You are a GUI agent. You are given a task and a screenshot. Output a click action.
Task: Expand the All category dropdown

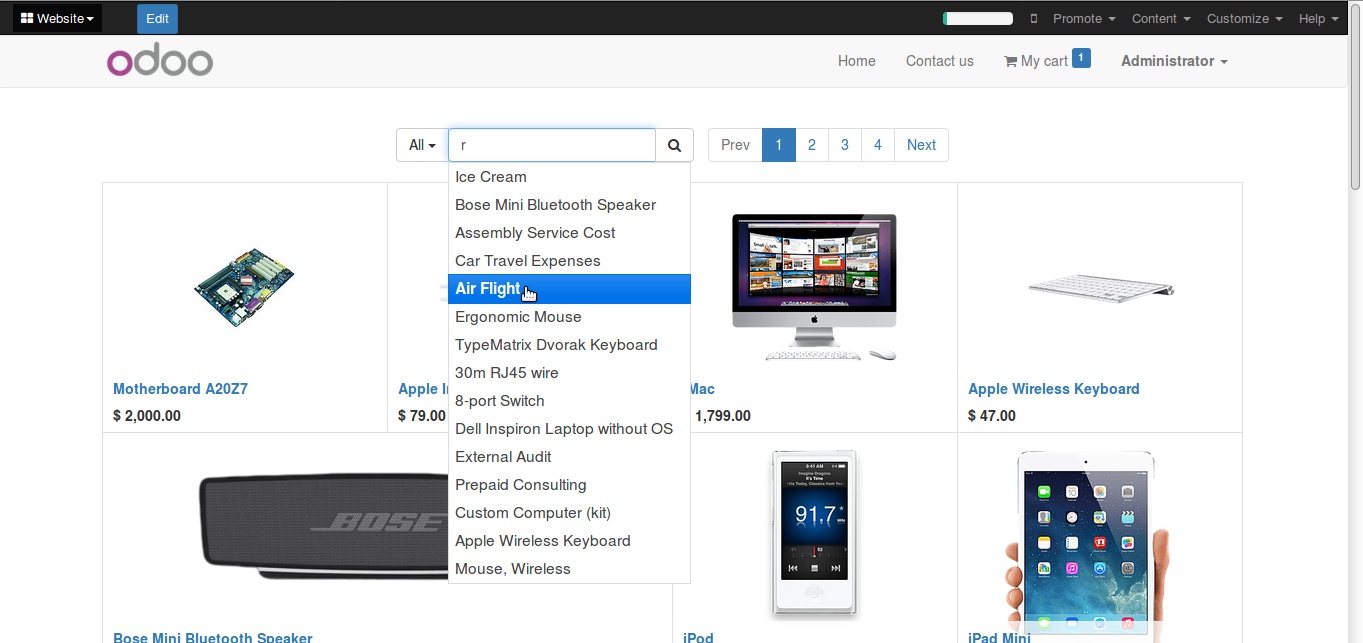tap(422, 145)
